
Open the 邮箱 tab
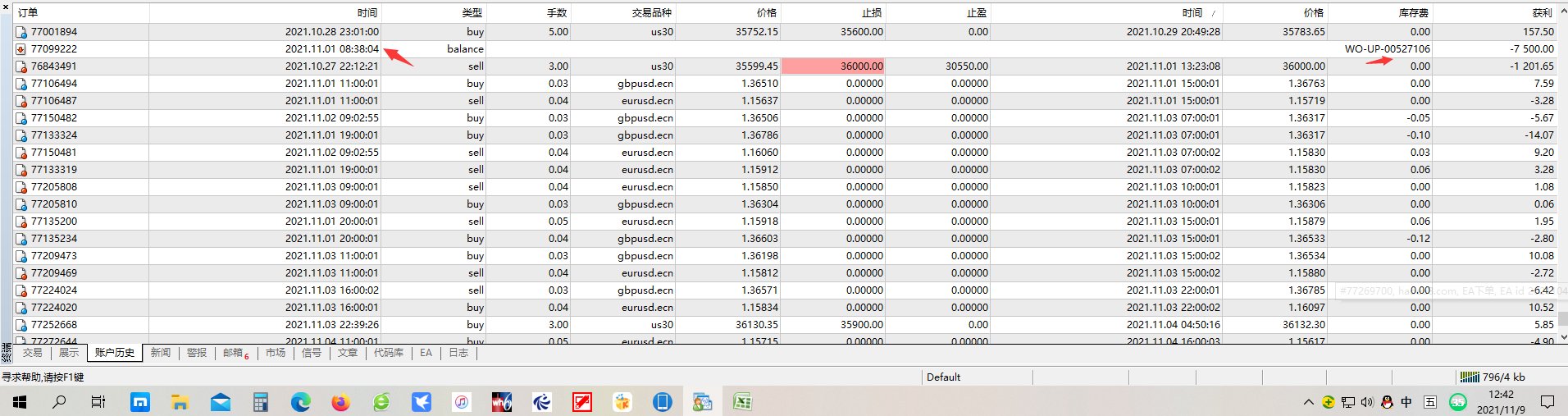(x=235, y=353)
